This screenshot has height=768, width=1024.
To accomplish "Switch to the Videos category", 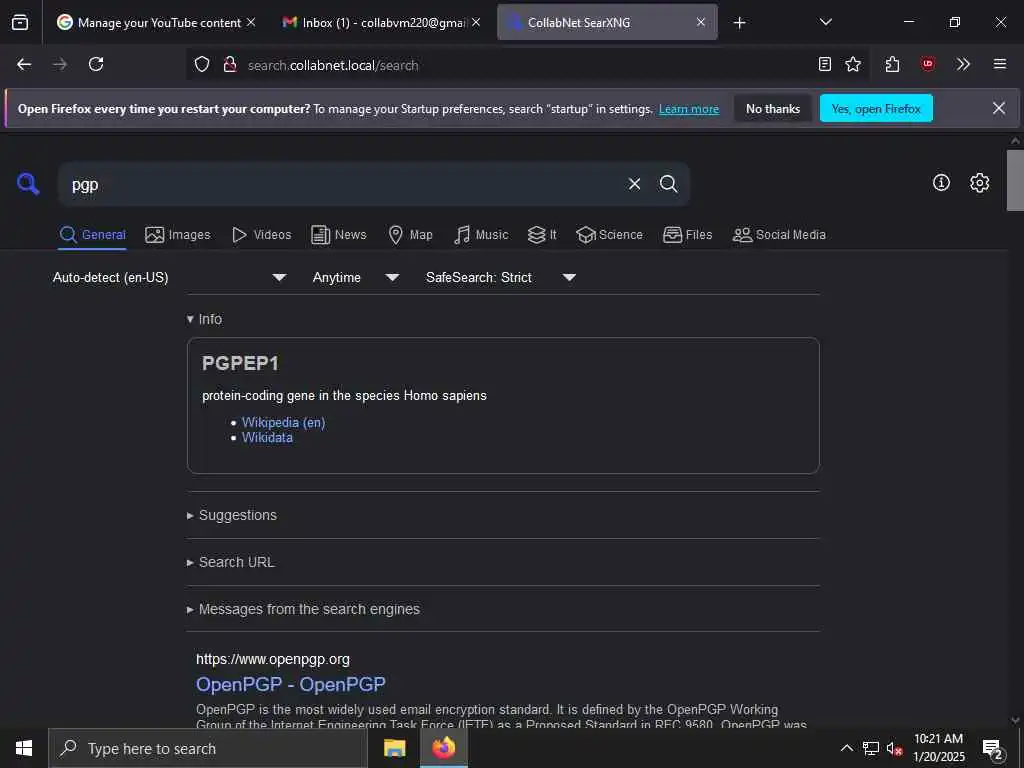I will 261,234.
